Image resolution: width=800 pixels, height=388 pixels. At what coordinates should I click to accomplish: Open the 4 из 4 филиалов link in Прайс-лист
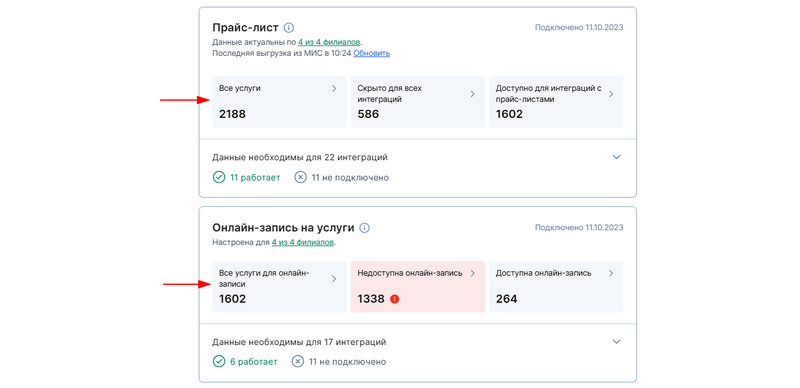click(330, 42)
